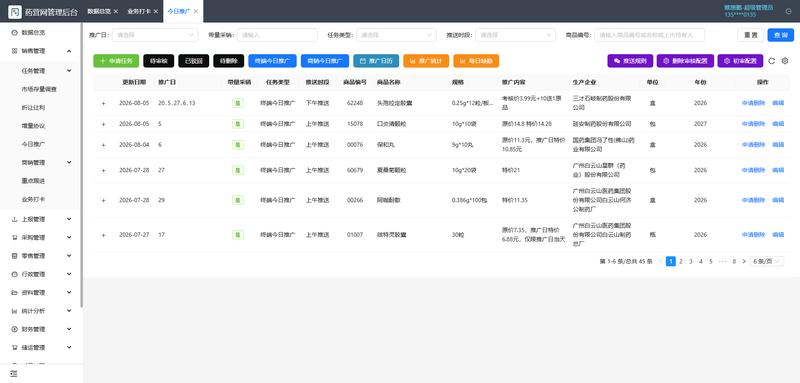The image size is (800, 383).
Task: Click 申请删除 in the 阿咖酚散 row
Action: 753,200
